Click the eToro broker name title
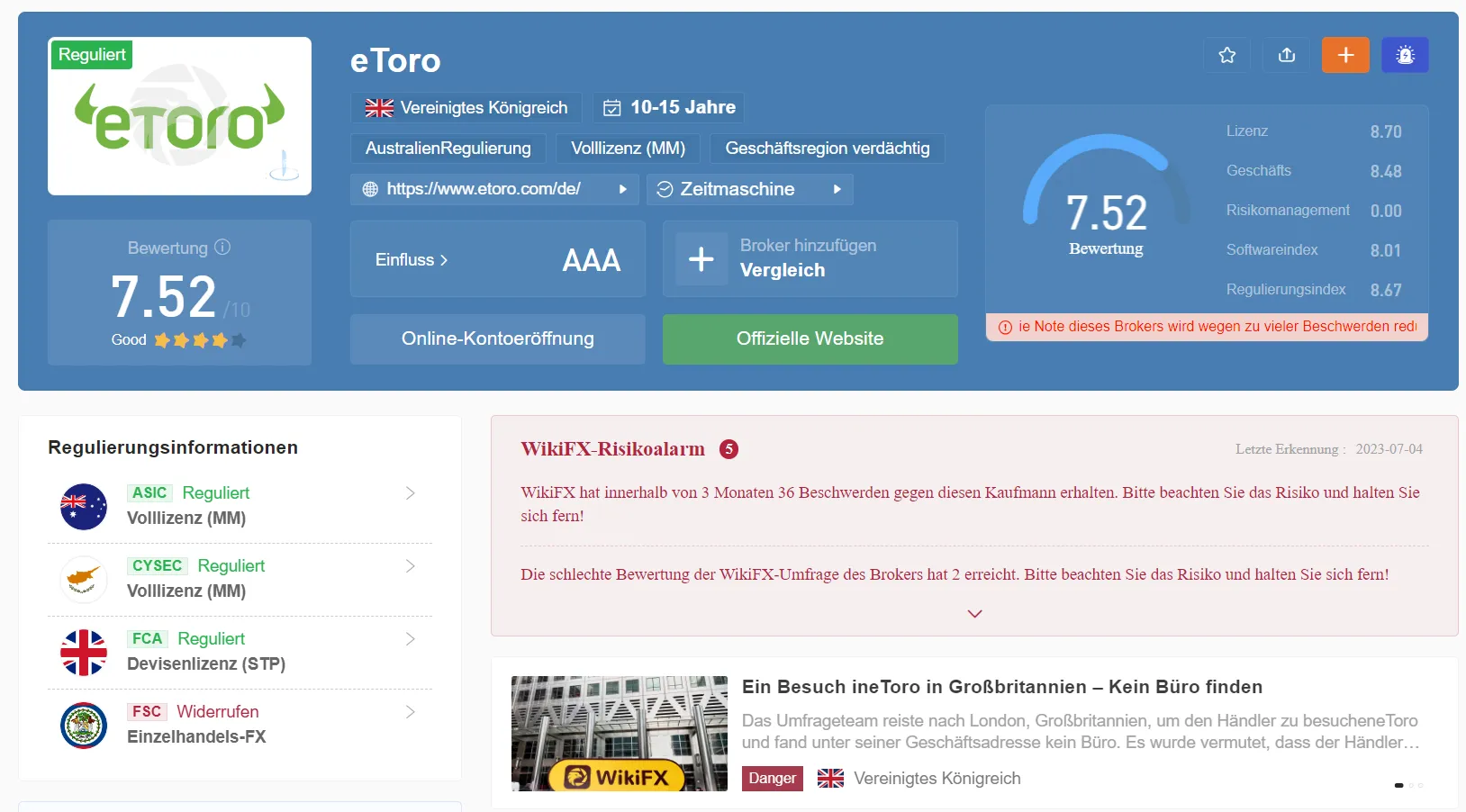 tap(395, 60)
